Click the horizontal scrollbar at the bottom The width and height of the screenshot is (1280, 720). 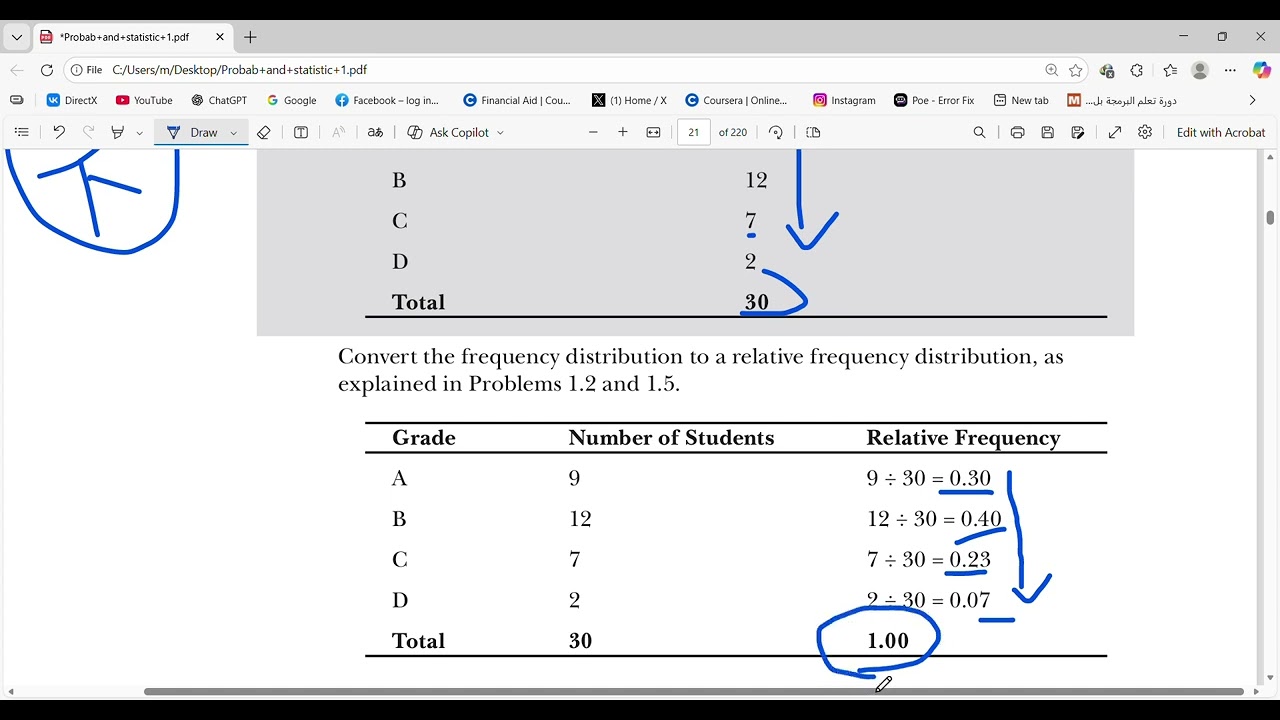(694, 691)
